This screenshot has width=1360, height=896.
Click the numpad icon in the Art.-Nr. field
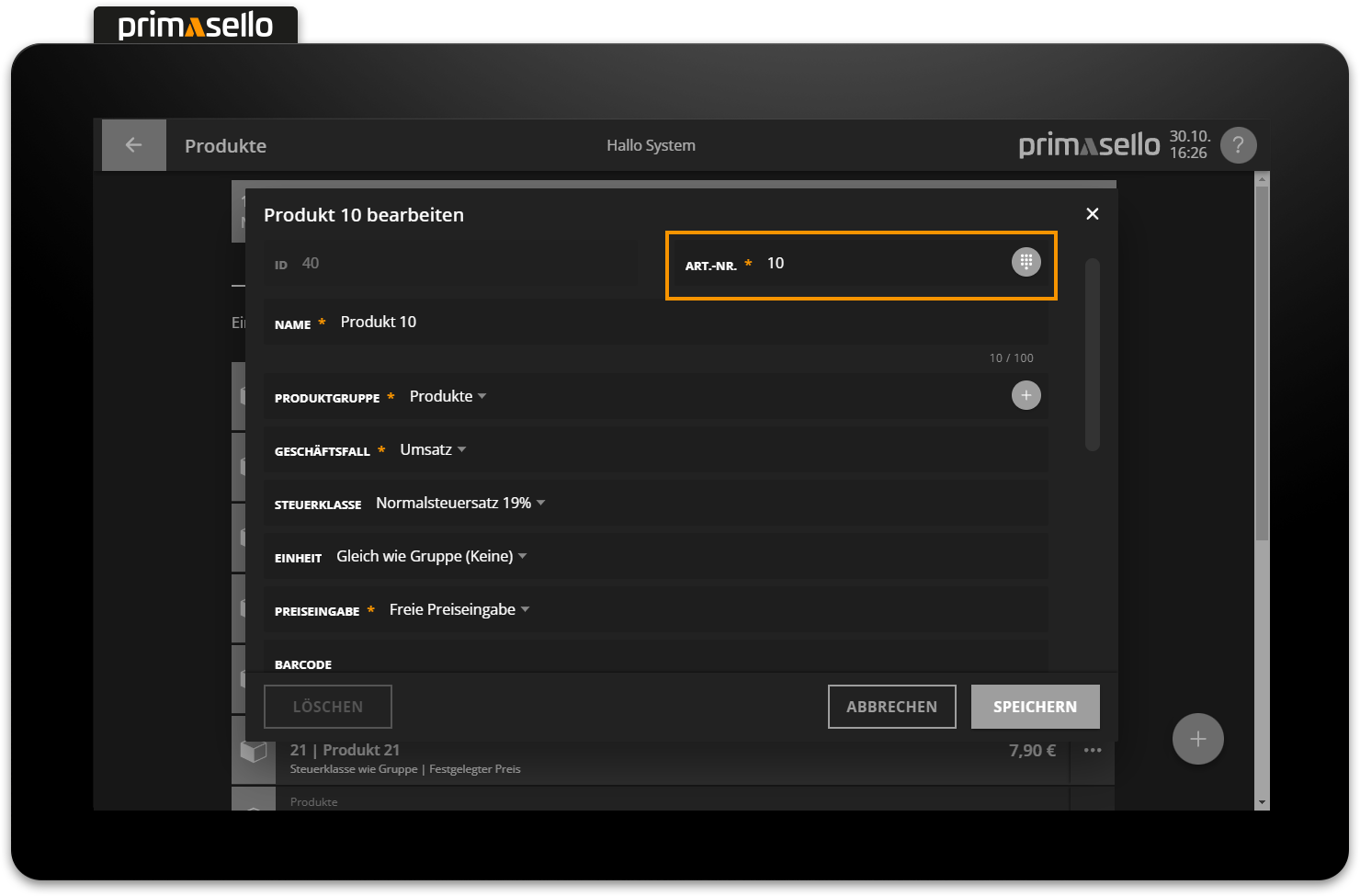click(1026, 261)
